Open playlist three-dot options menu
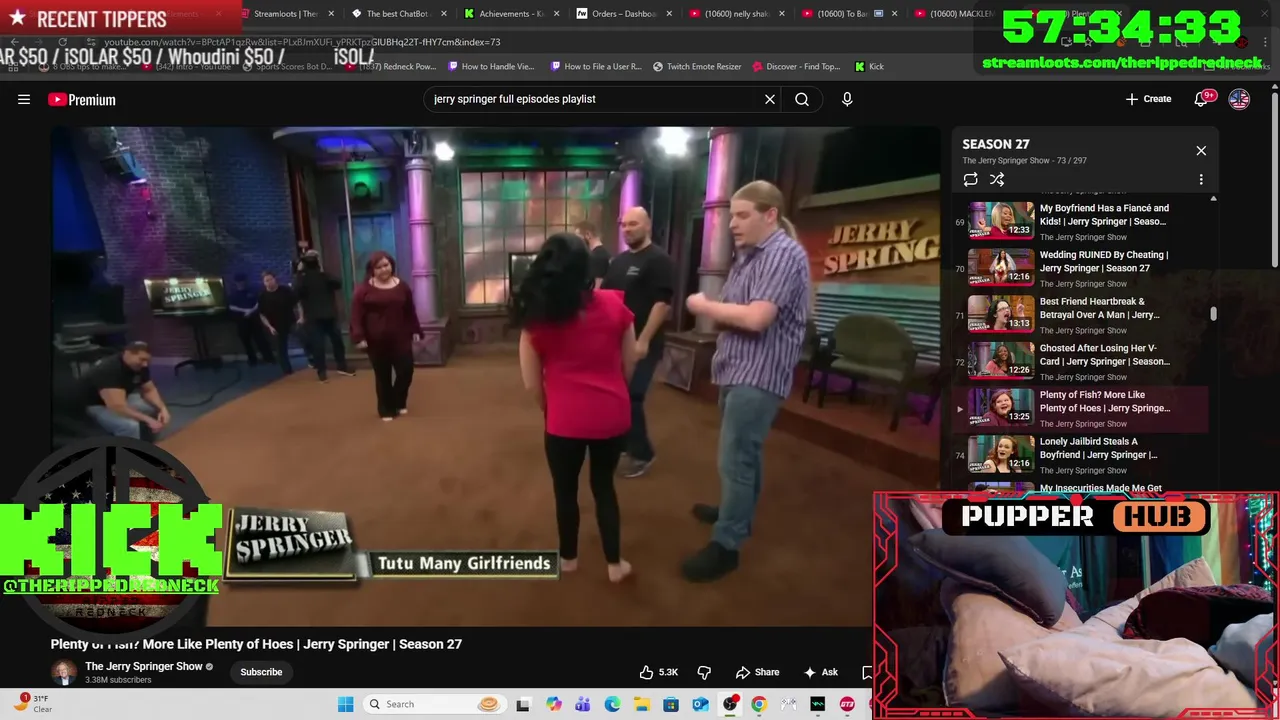The height and width of the screenshot is (720, 1280). click(1201, 180)
